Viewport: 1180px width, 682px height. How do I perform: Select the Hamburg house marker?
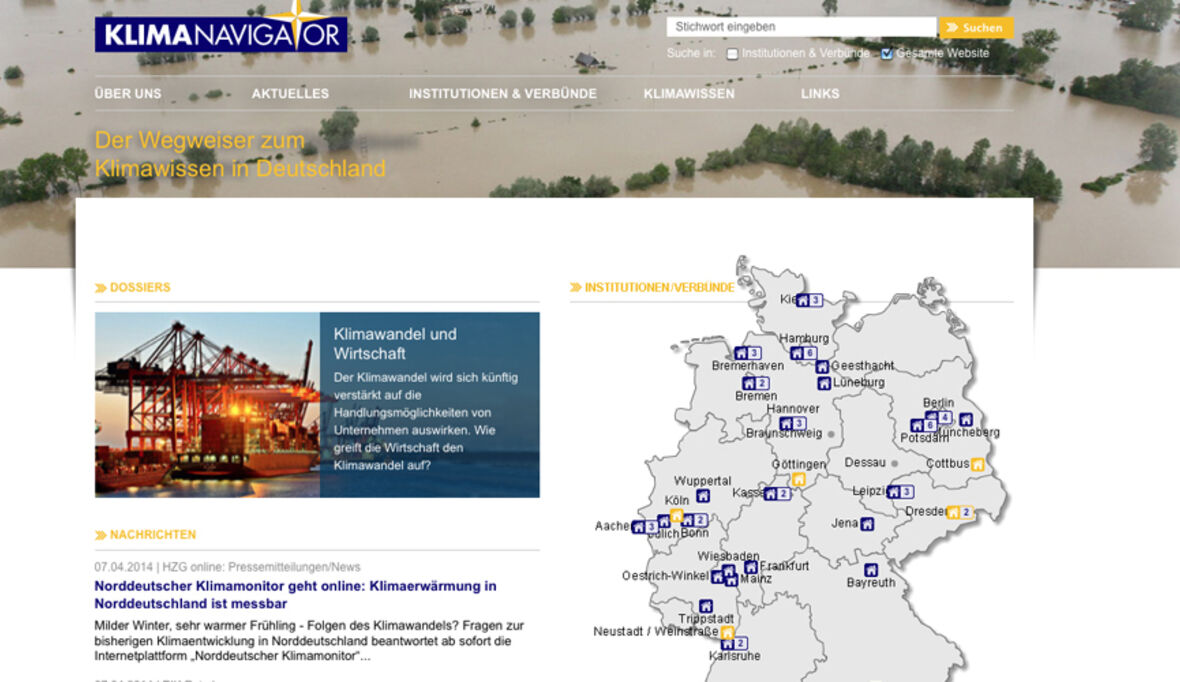[797, 353]
